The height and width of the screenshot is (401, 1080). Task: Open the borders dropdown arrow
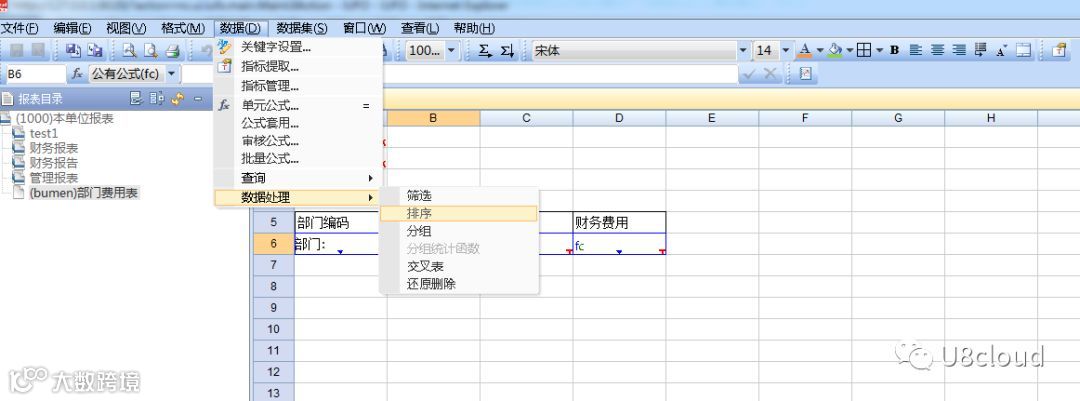point(880,50)
